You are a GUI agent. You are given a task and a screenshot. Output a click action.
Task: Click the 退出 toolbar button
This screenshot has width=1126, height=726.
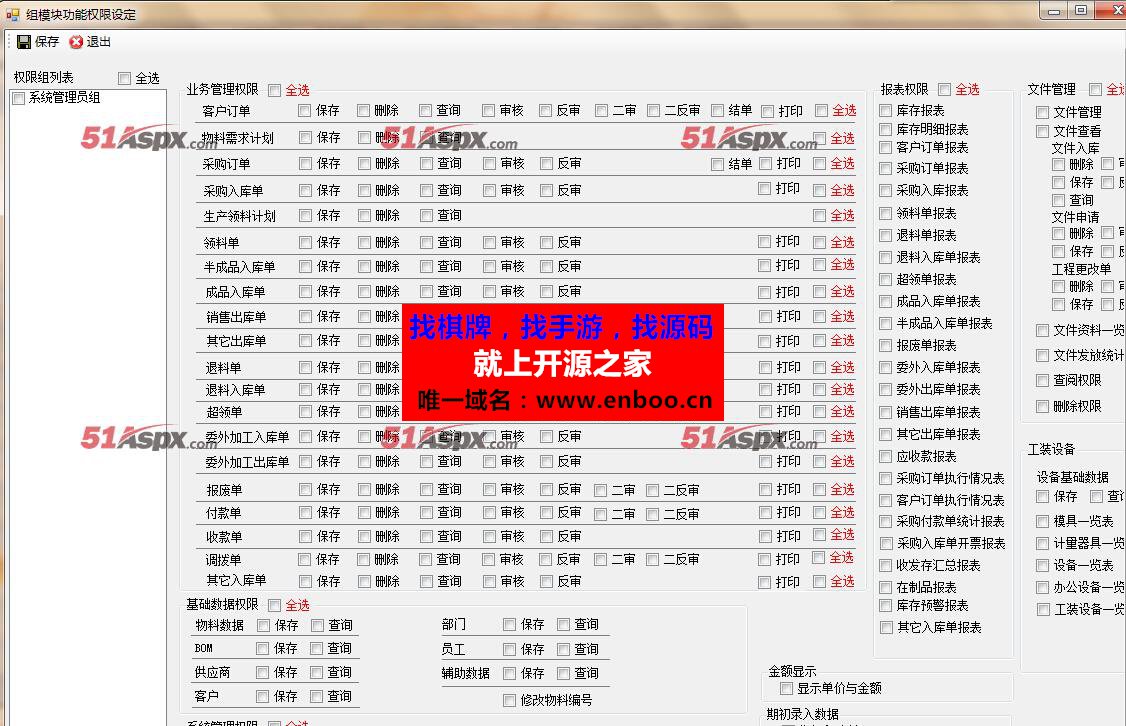click(x=90, y=42)
